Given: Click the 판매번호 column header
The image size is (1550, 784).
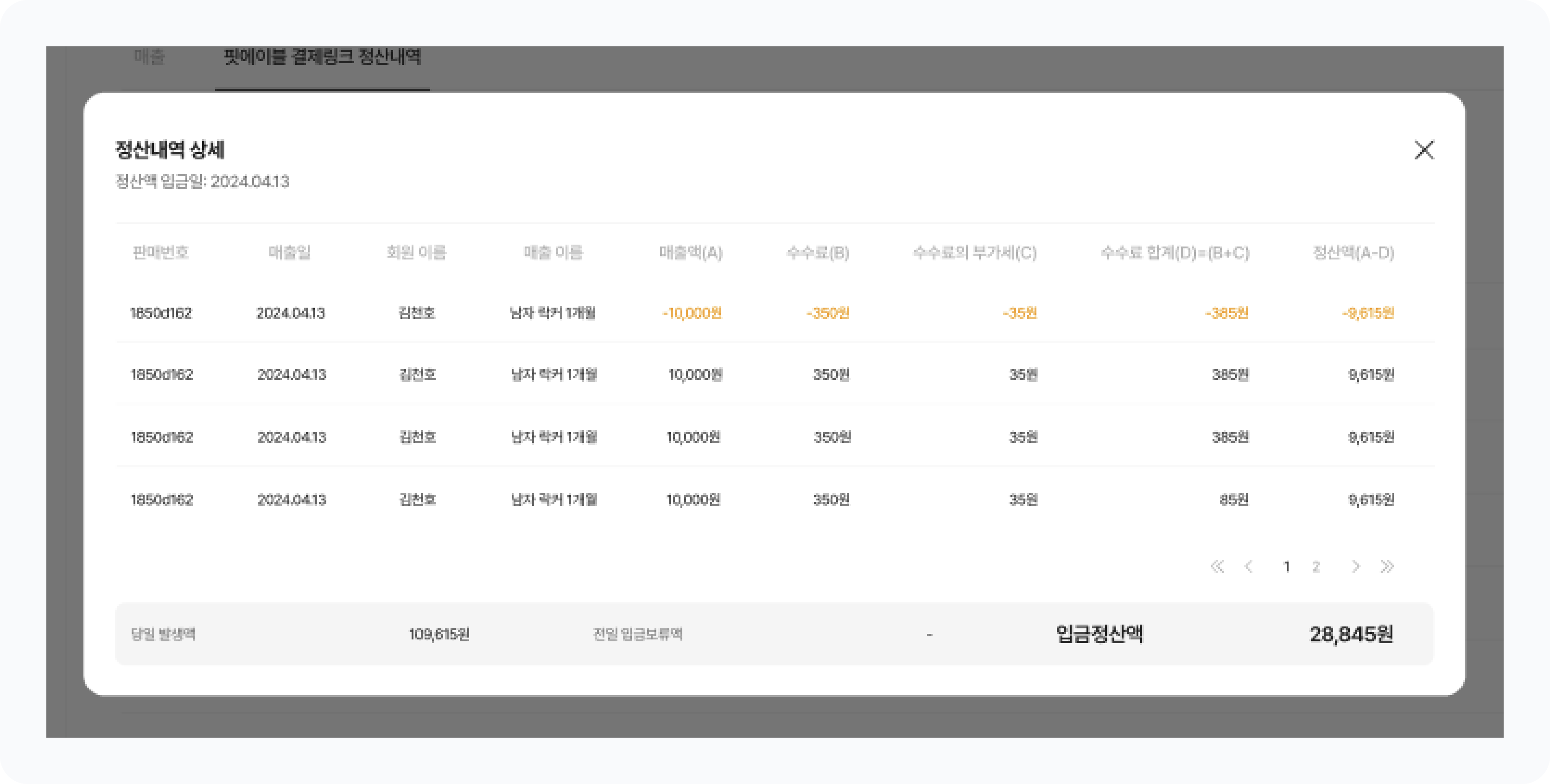Looking at the screenshot, I should pos(161,252).
